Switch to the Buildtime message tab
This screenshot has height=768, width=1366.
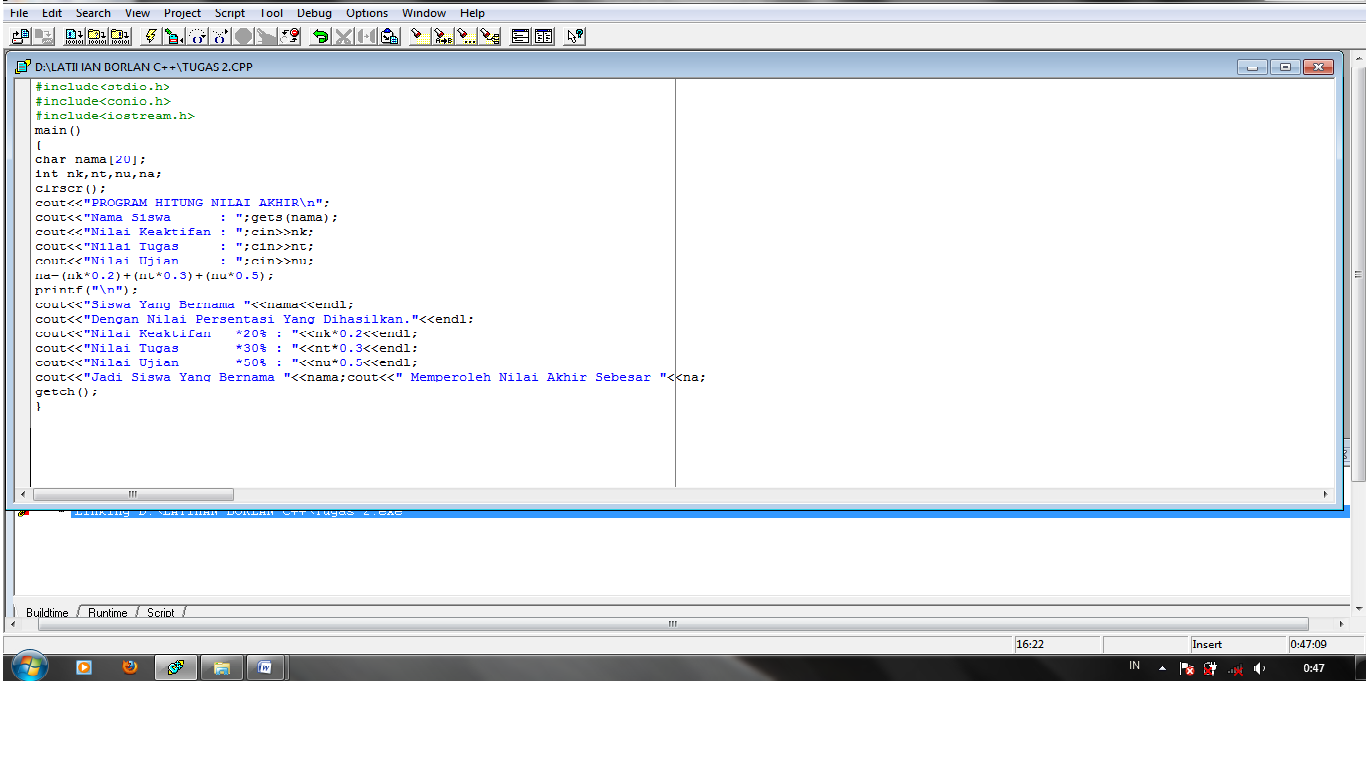coord(47,613)
